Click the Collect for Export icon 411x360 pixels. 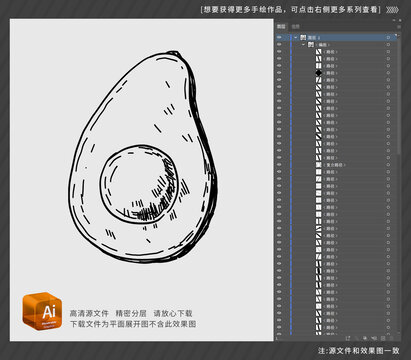[348, 338]
